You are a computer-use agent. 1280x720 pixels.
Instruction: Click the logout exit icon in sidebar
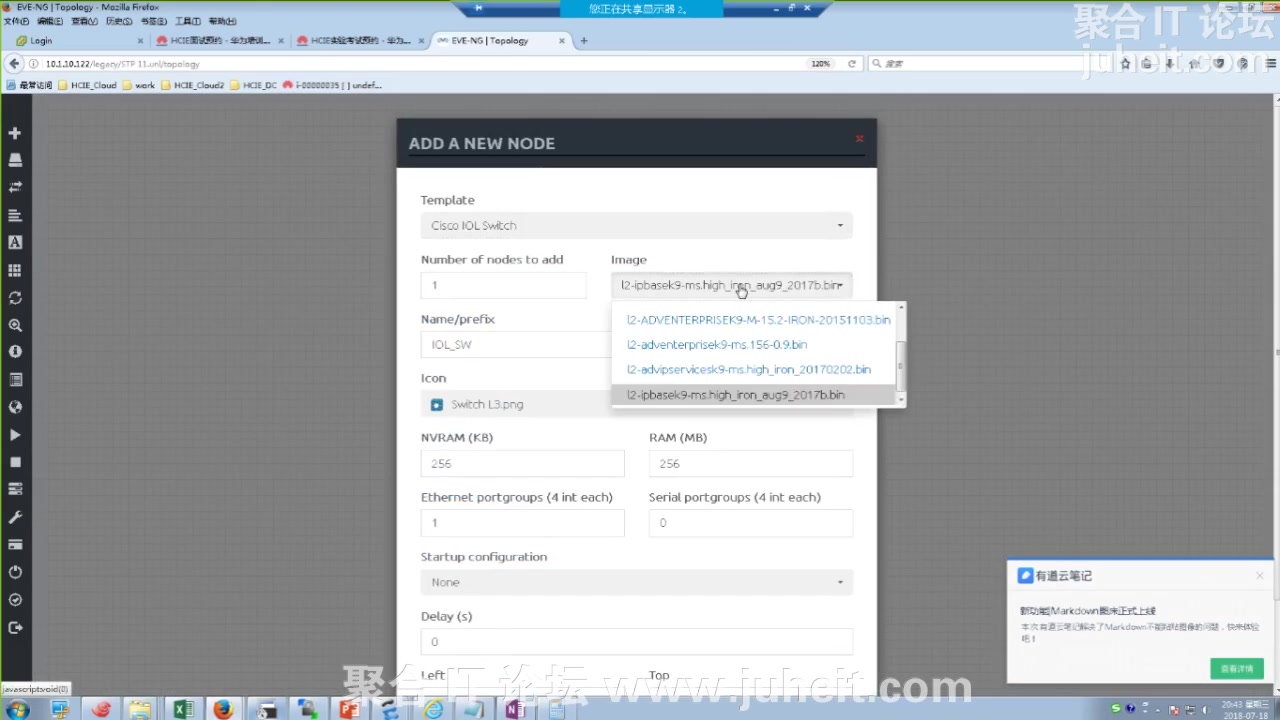point(15,627)
